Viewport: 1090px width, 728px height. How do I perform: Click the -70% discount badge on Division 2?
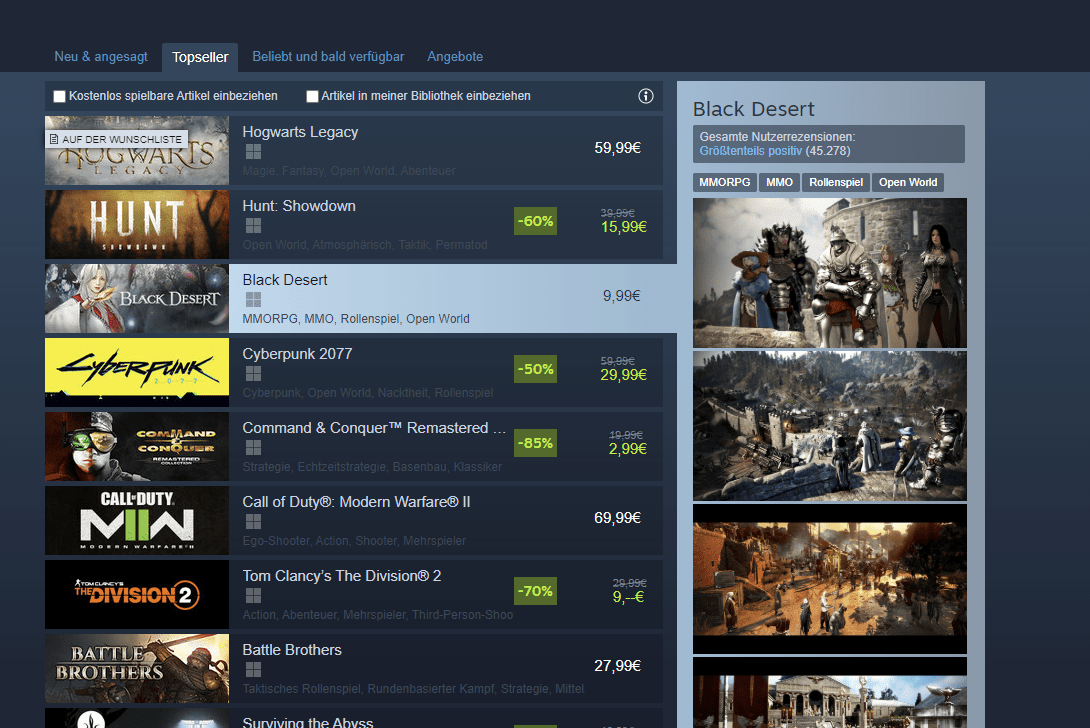point(535,591)
